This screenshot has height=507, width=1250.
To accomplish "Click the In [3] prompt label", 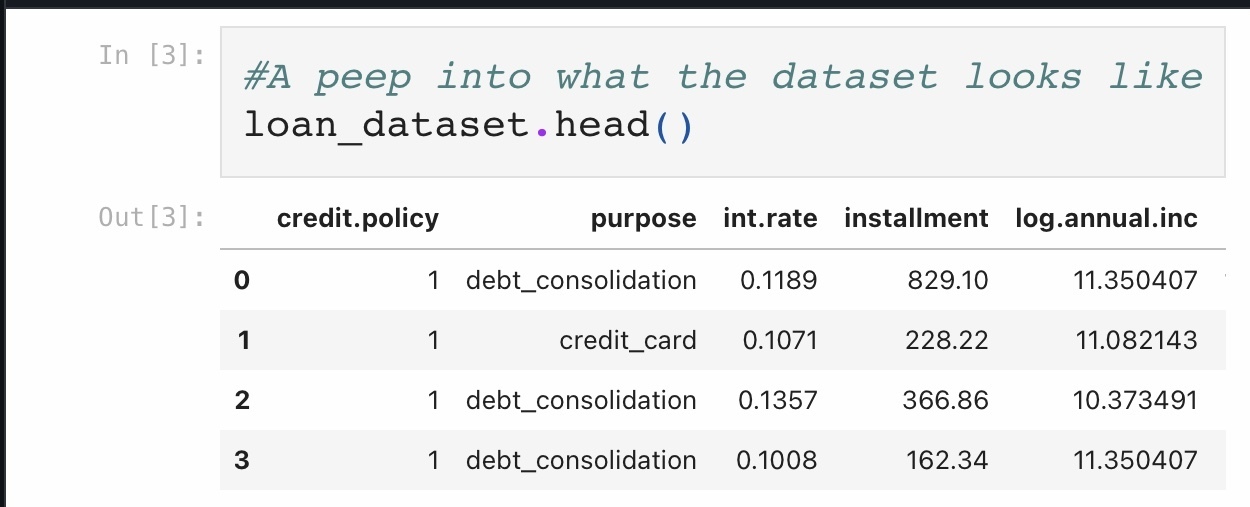I will pos(152,54).
